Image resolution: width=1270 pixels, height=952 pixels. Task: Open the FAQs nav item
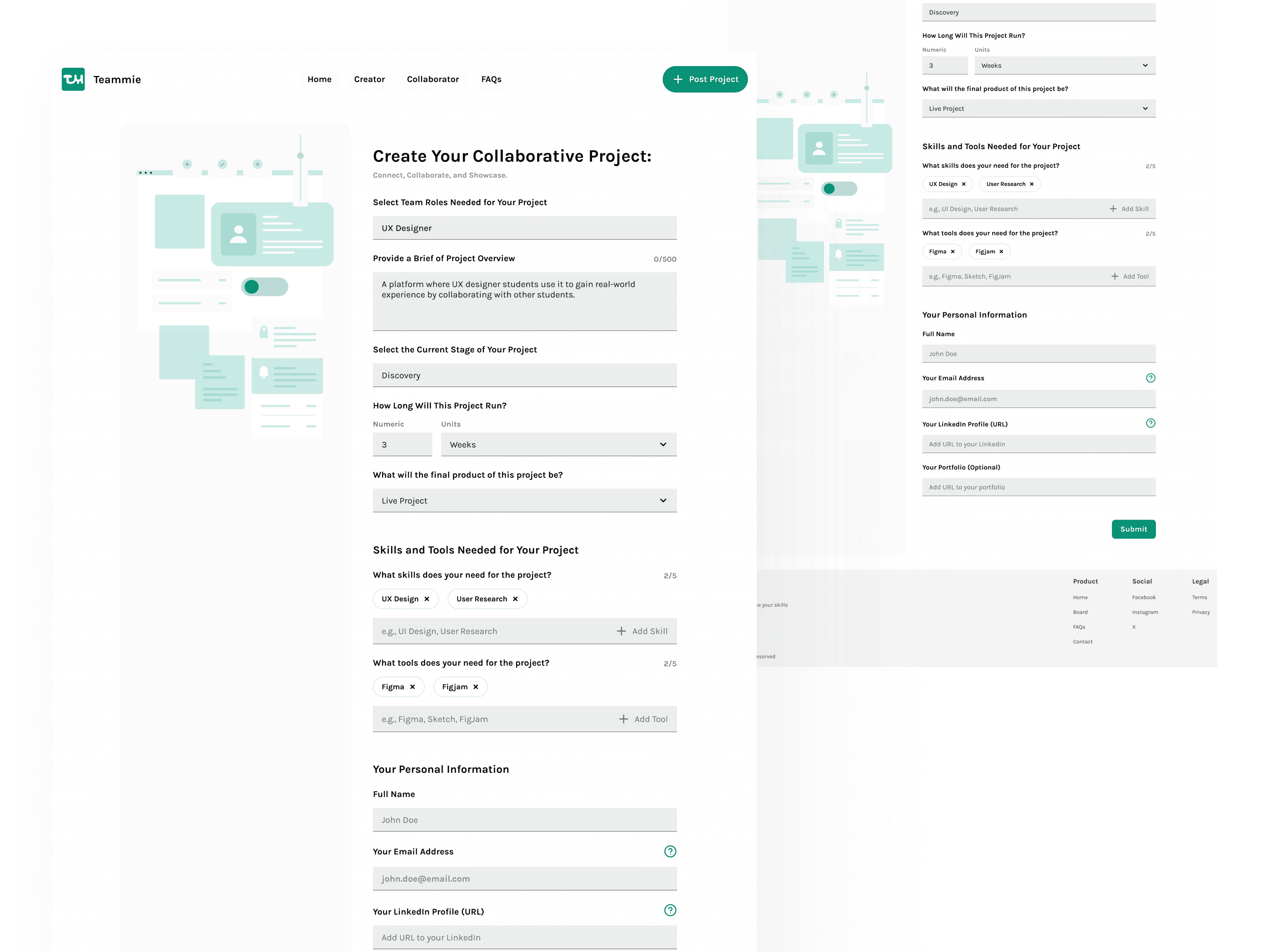(x=491, y=79)
